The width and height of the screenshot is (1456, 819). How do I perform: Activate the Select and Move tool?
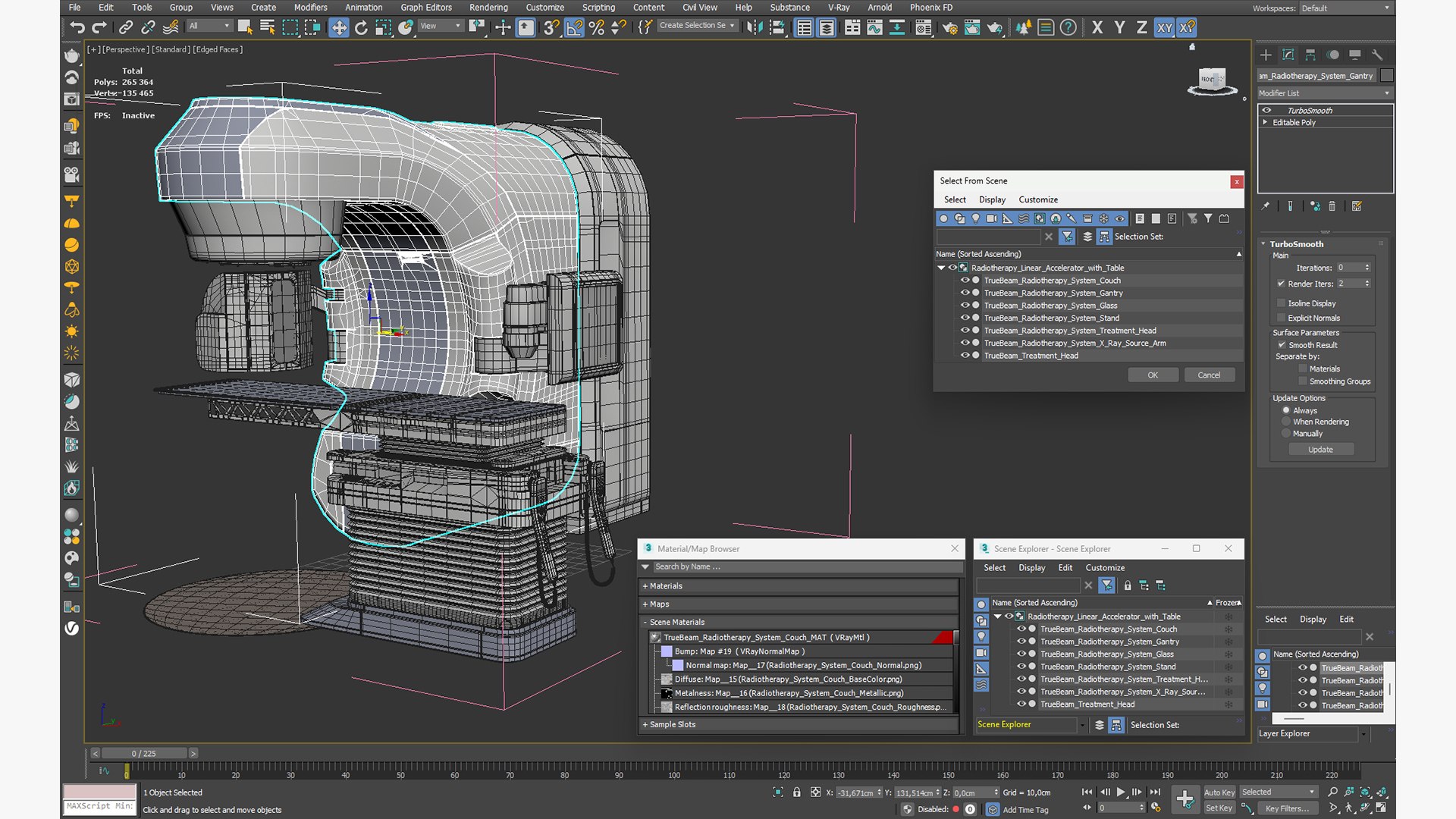(338, 27)
